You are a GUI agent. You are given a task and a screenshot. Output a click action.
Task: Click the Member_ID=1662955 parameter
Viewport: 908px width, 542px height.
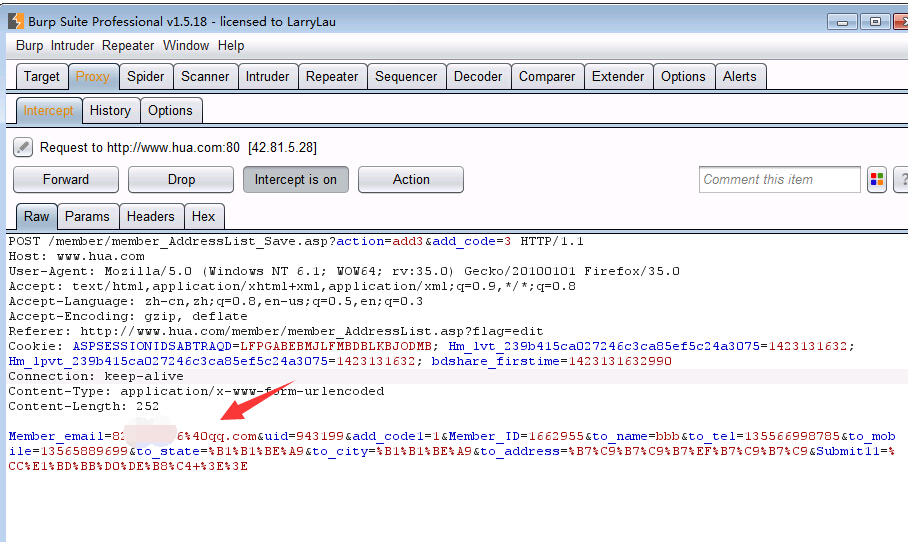point(517,436)
